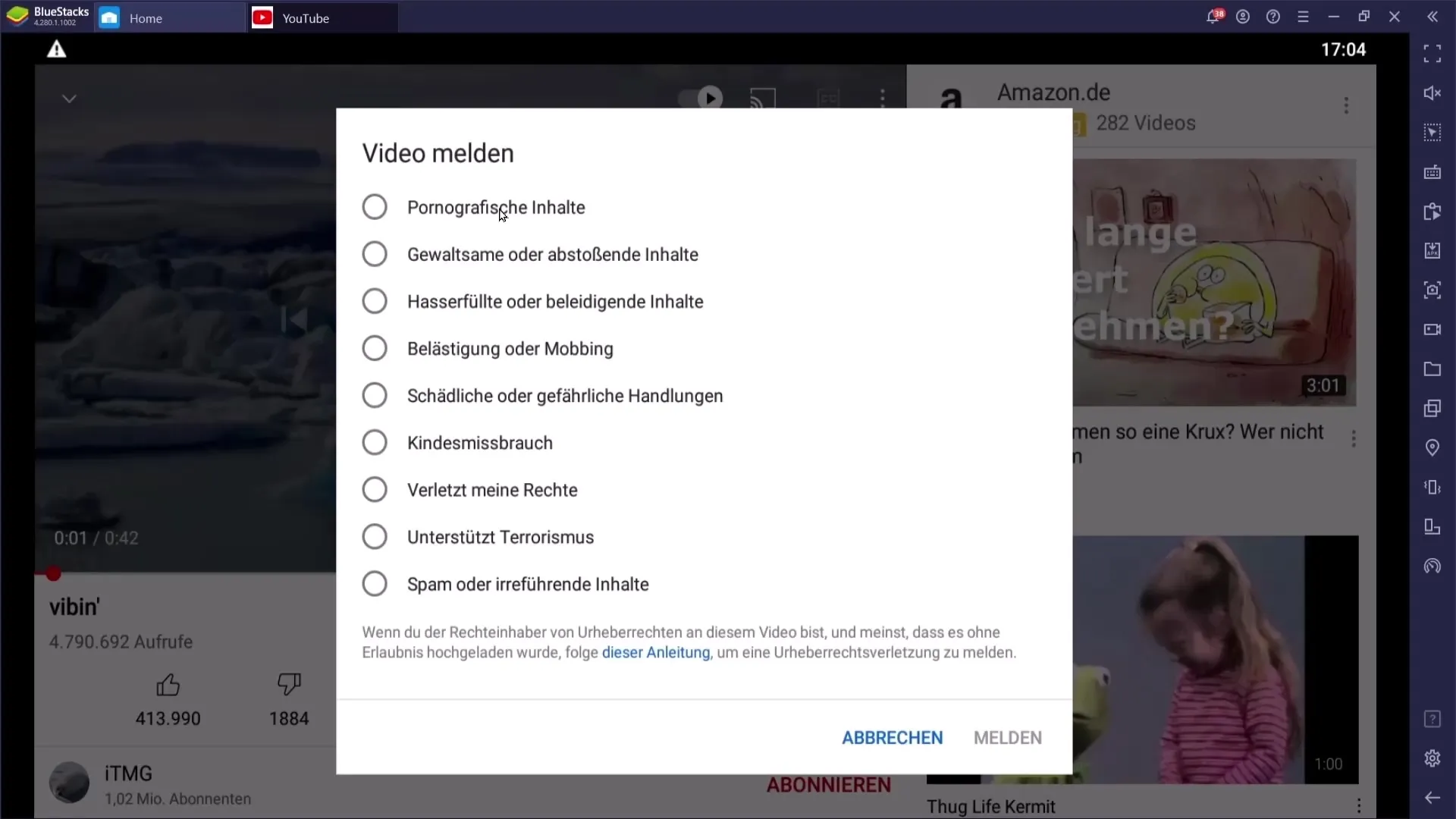Toggle closed captions on the video

(828, 99)
